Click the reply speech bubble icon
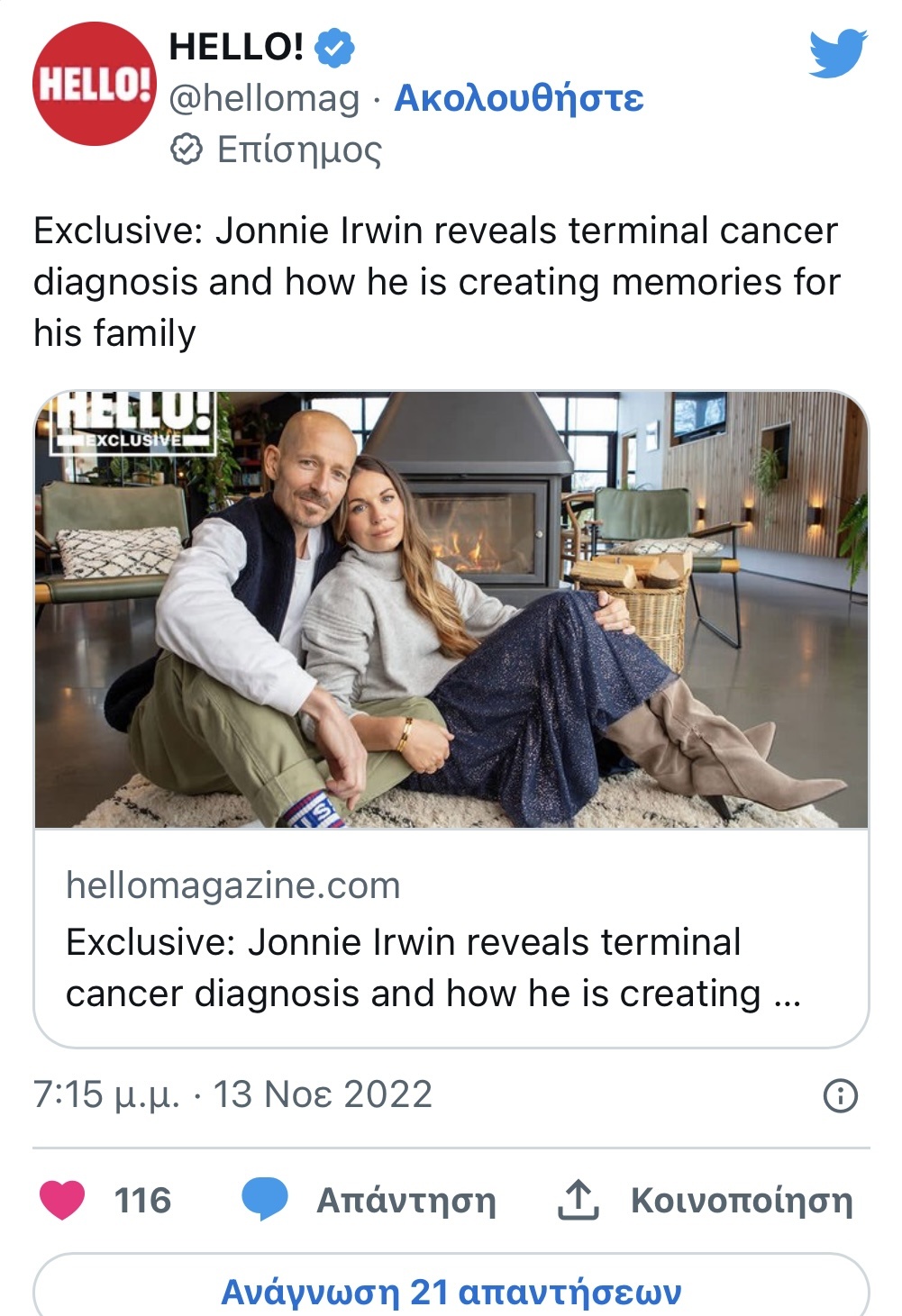Screen dimensions: 902x1316 (x=265, y=1200)
